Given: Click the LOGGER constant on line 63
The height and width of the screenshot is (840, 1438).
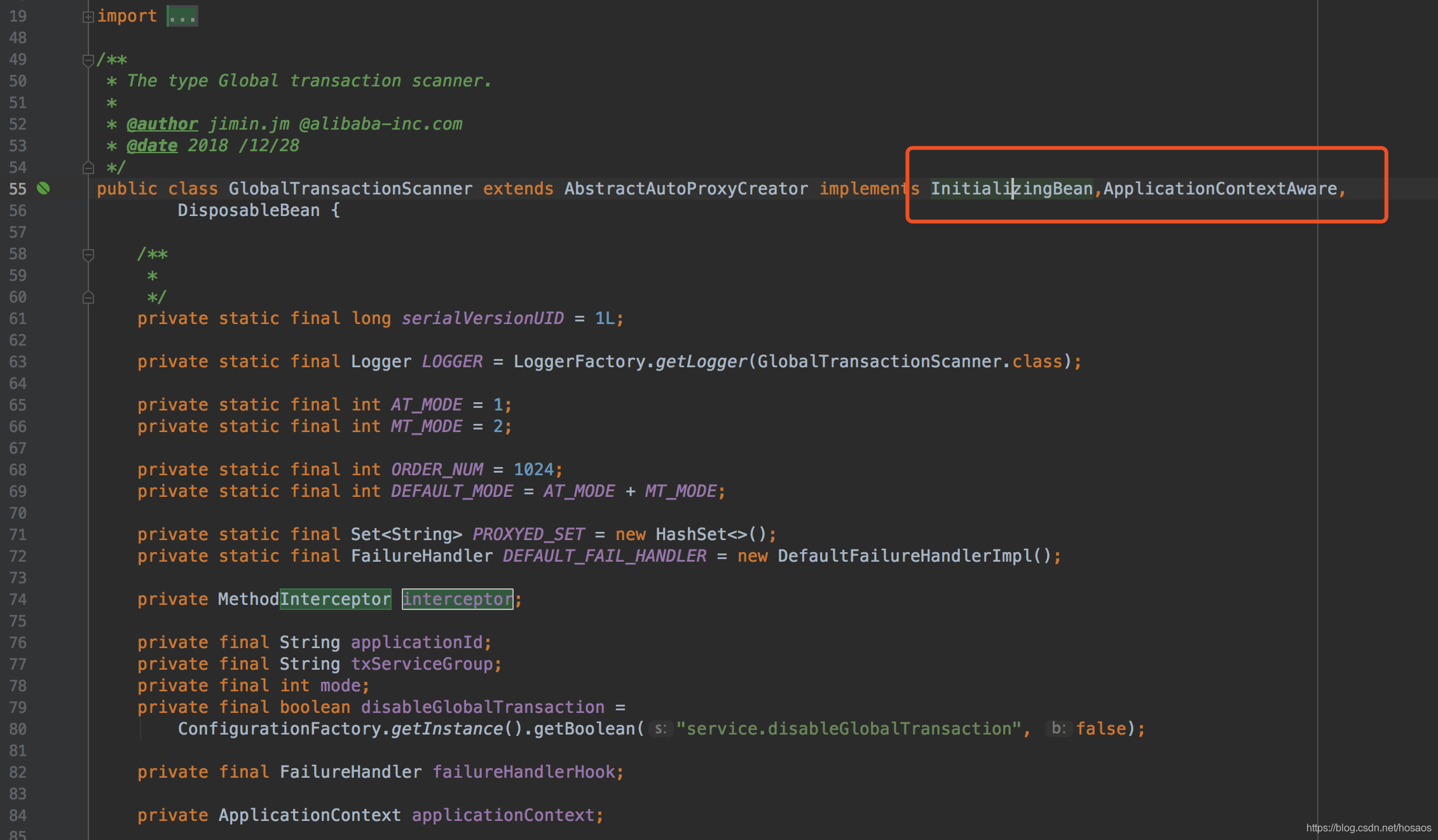Looking at the screenshot, I should coord(452,362).
